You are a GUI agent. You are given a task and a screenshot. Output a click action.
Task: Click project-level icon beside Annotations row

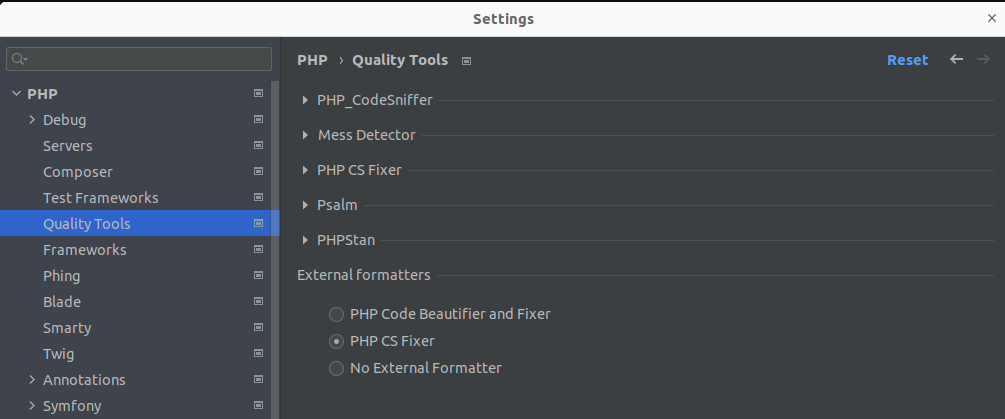258,379
